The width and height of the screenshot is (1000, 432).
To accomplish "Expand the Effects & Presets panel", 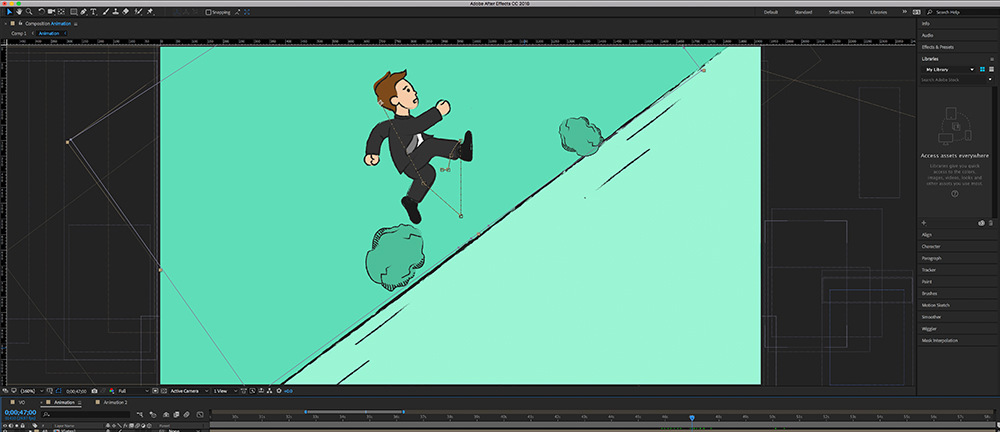I will [938, 46].
